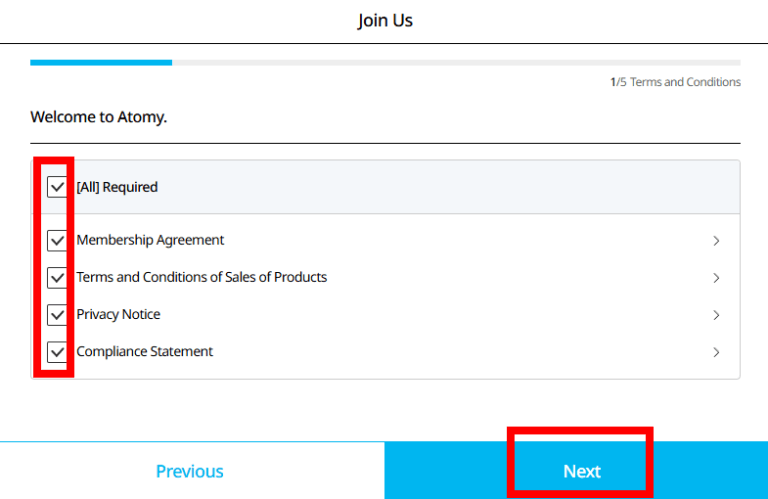Click the [All] Required label text

coord(117,187)
